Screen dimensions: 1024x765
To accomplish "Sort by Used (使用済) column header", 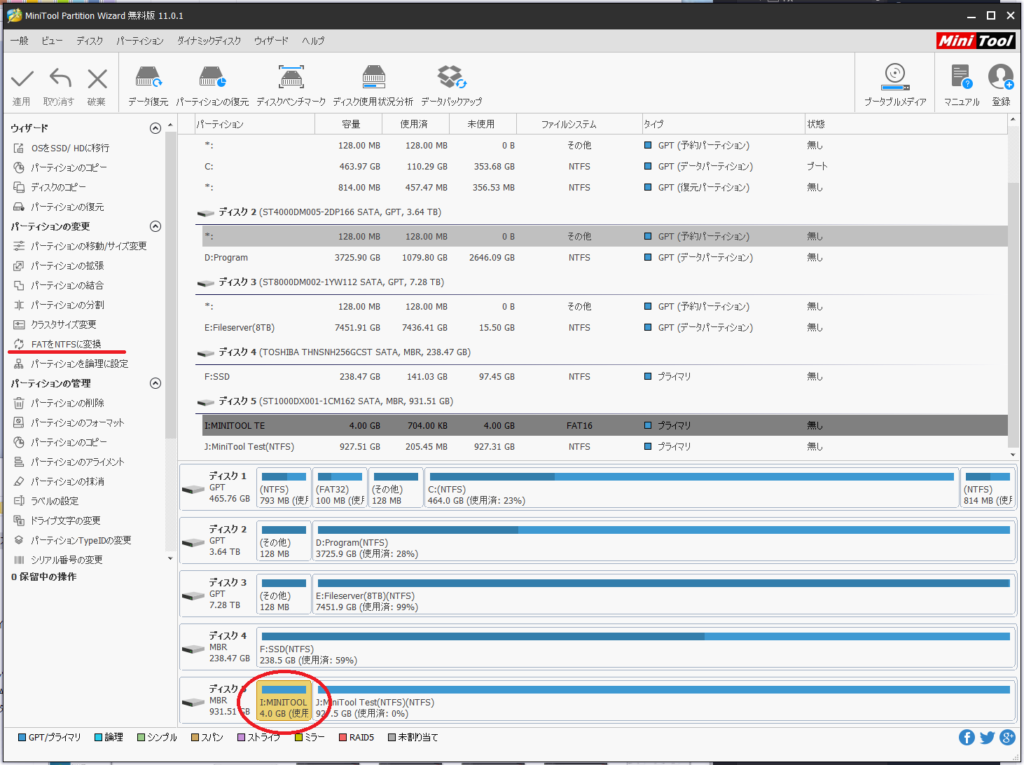I will [x=415, y=124].
